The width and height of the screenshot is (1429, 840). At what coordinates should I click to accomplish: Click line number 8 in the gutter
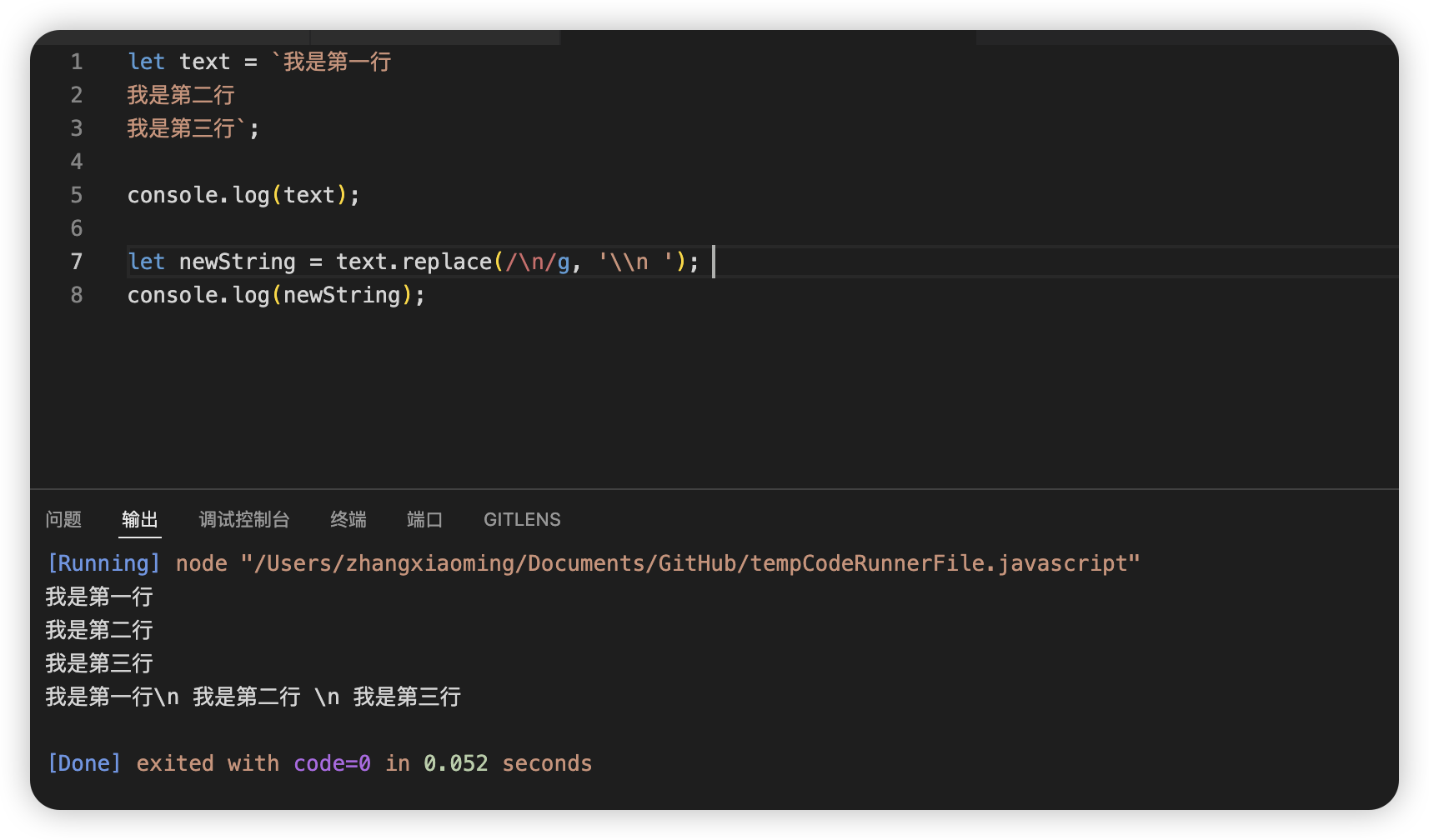pos(77,295)
